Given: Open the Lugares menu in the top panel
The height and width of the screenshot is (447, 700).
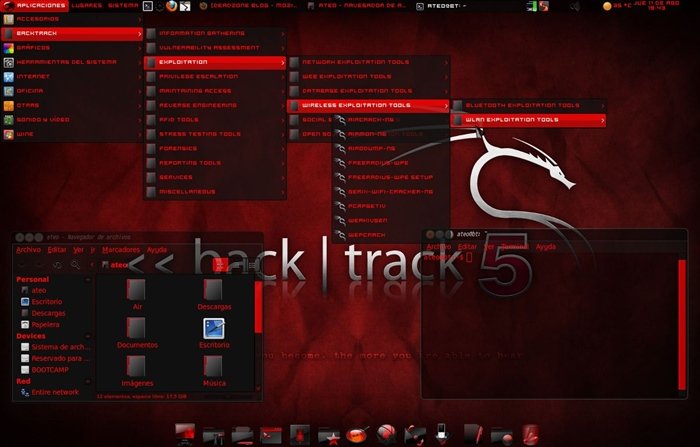Looking at the screenshot, I should pos(87,6).
